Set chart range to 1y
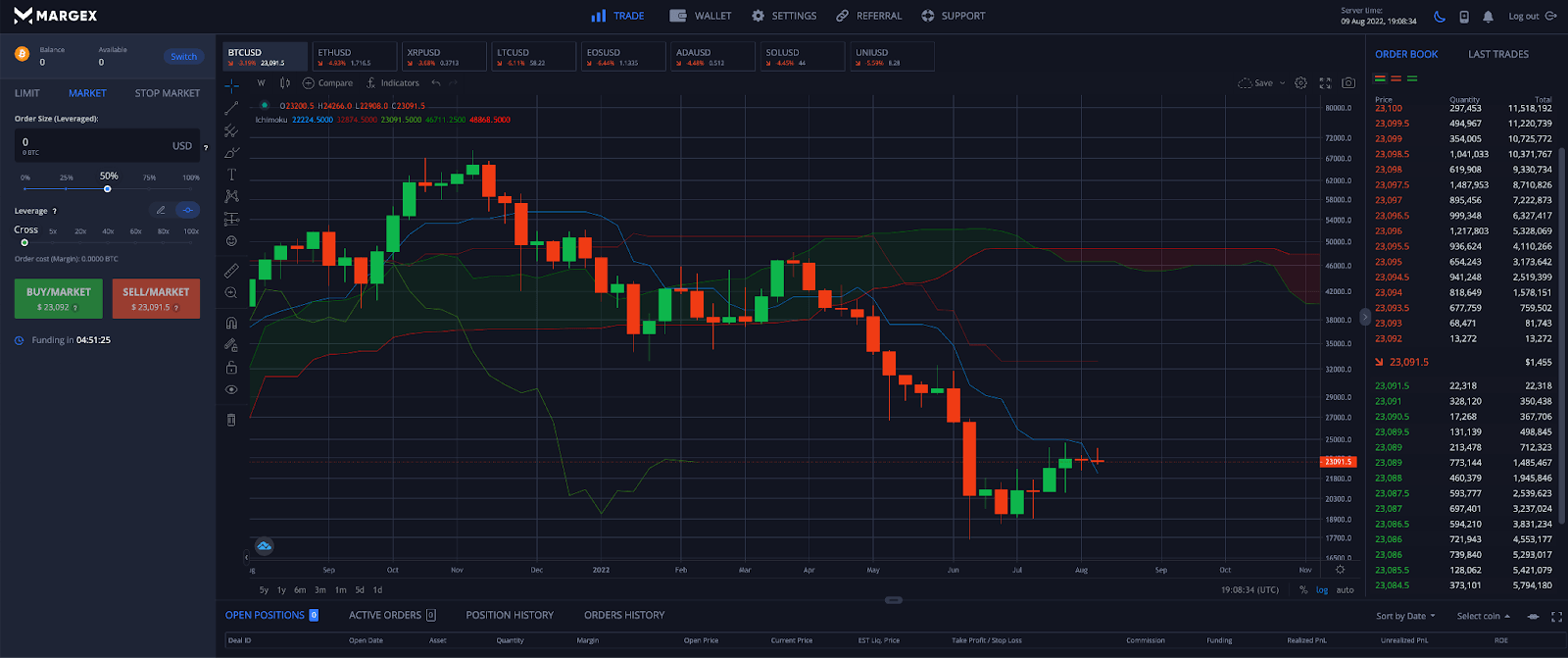Viewport: 1568px width, 658px height. [x=281, y=589]
